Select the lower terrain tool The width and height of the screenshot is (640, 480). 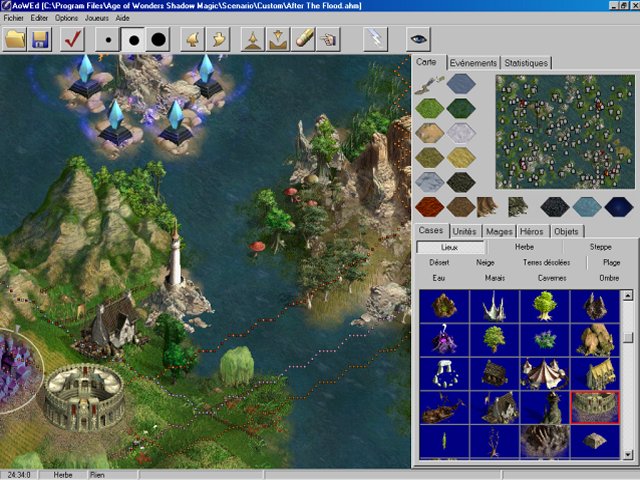tap(278, 40)
